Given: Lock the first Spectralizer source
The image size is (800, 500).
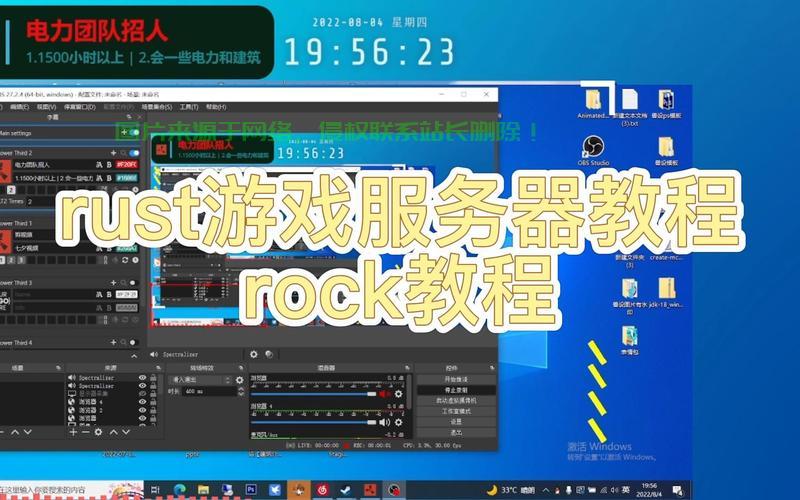Looking at the screenshot, I should click(x=153, y=378).
